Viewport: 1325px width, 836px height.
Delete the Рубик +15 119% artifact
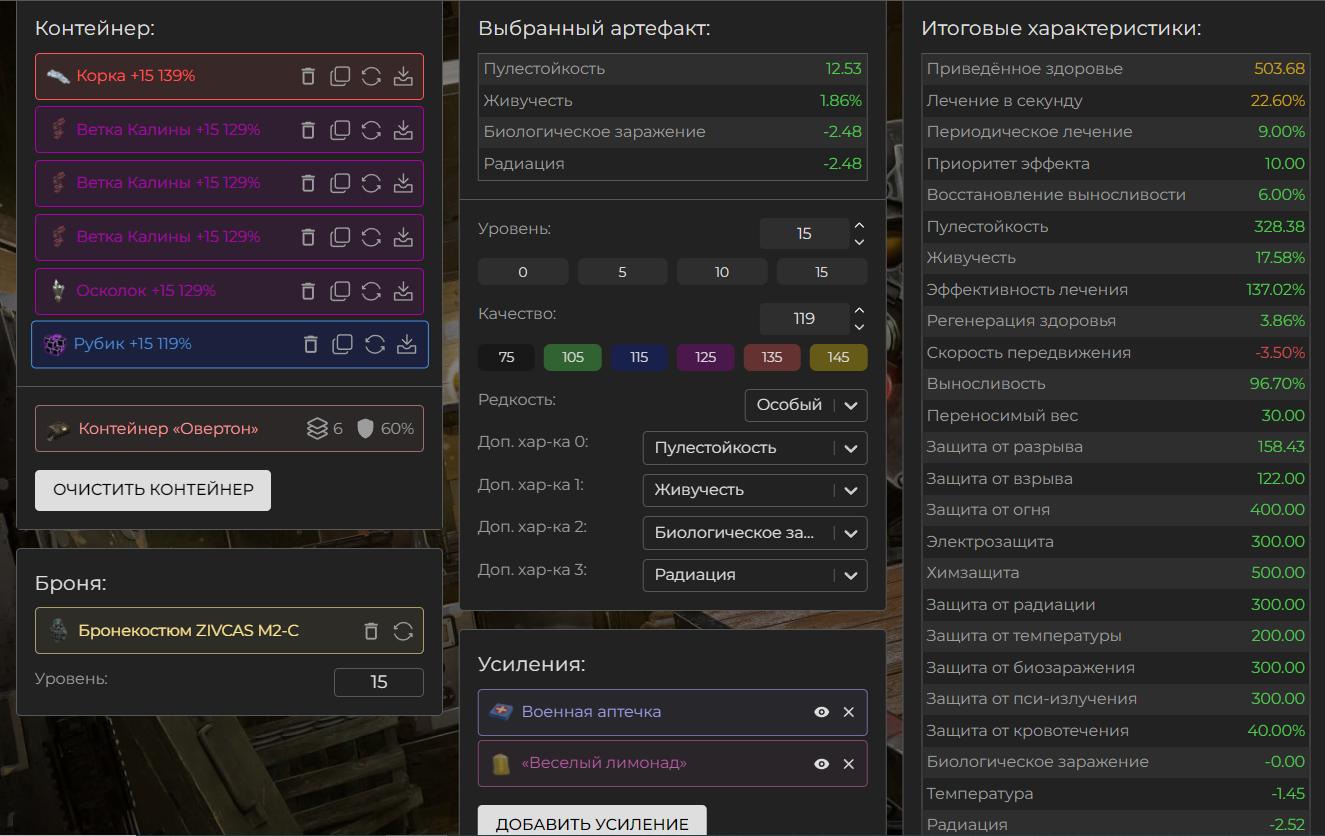click(311, 344)
